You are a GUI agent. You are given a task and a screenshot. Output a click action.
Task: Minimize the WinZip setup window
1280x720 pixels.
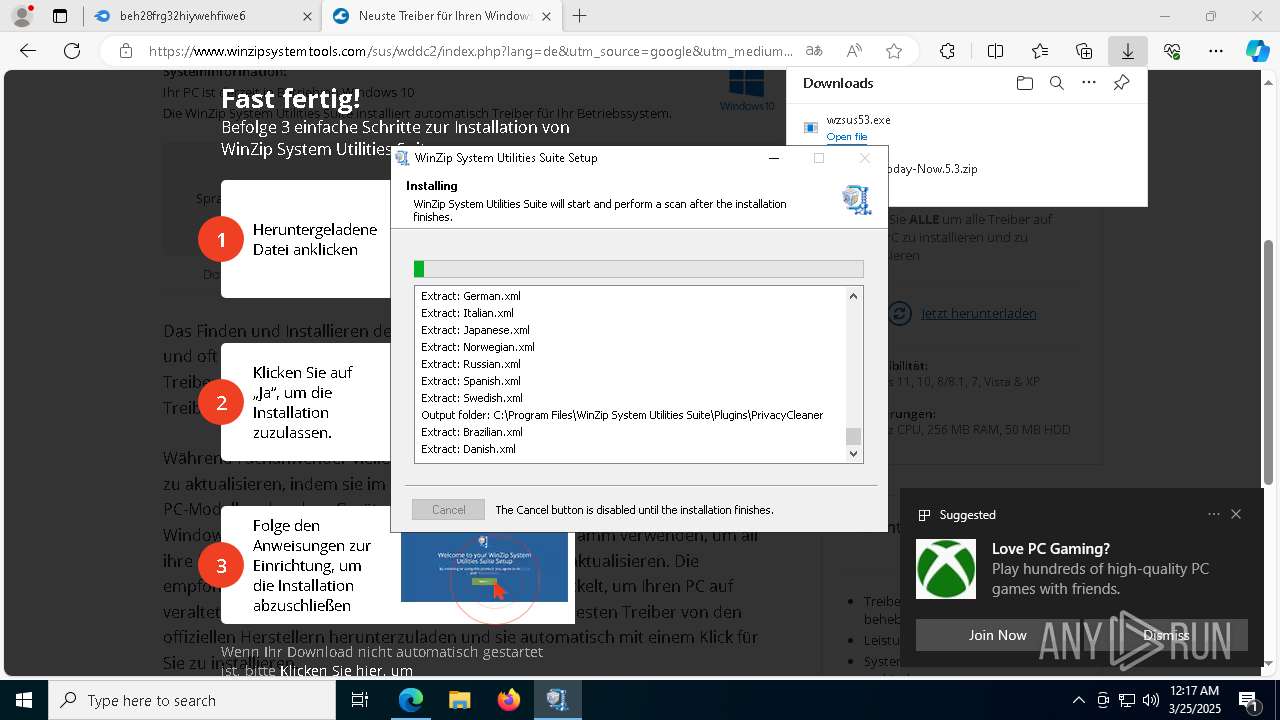point(774,158)
